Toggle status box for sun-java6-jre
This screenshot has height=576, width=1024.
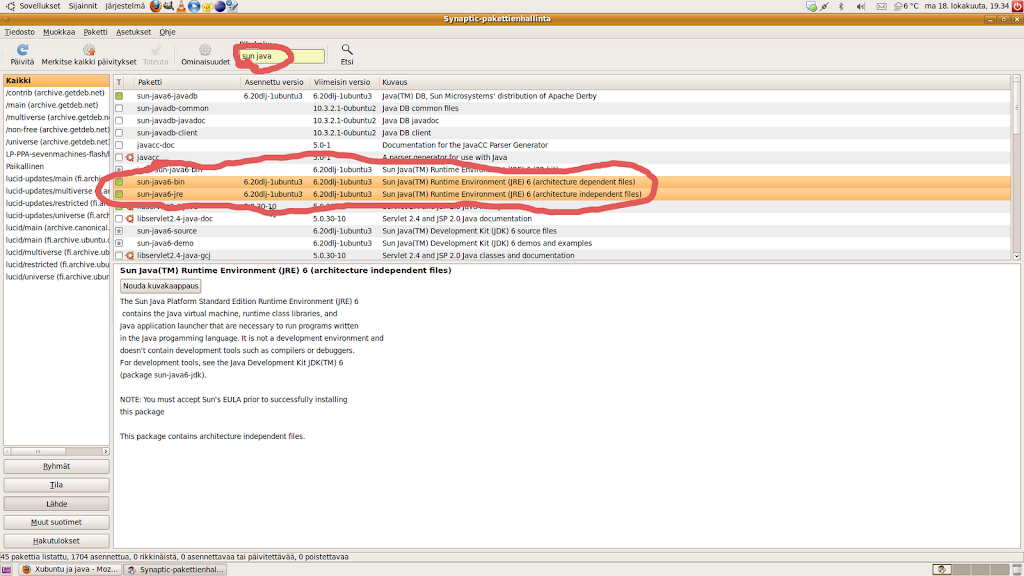119,194
